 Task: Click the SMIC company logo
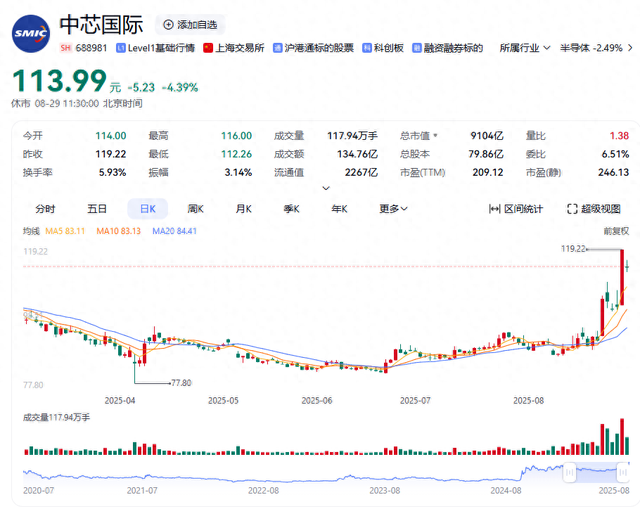(x=31, y=33)
